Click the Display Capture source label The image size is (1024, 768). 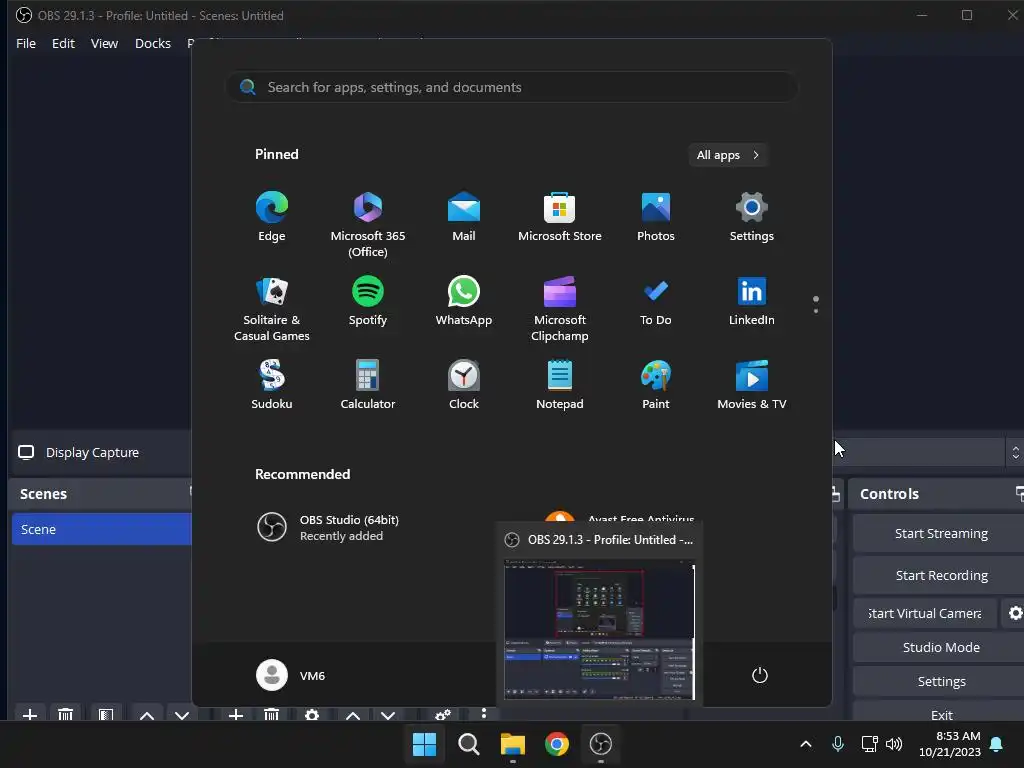[x=92, y=453]
